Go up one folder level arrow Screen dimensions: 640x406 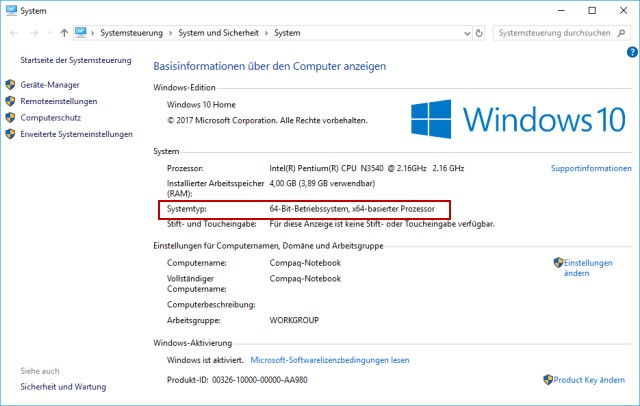tap(64, 33)
